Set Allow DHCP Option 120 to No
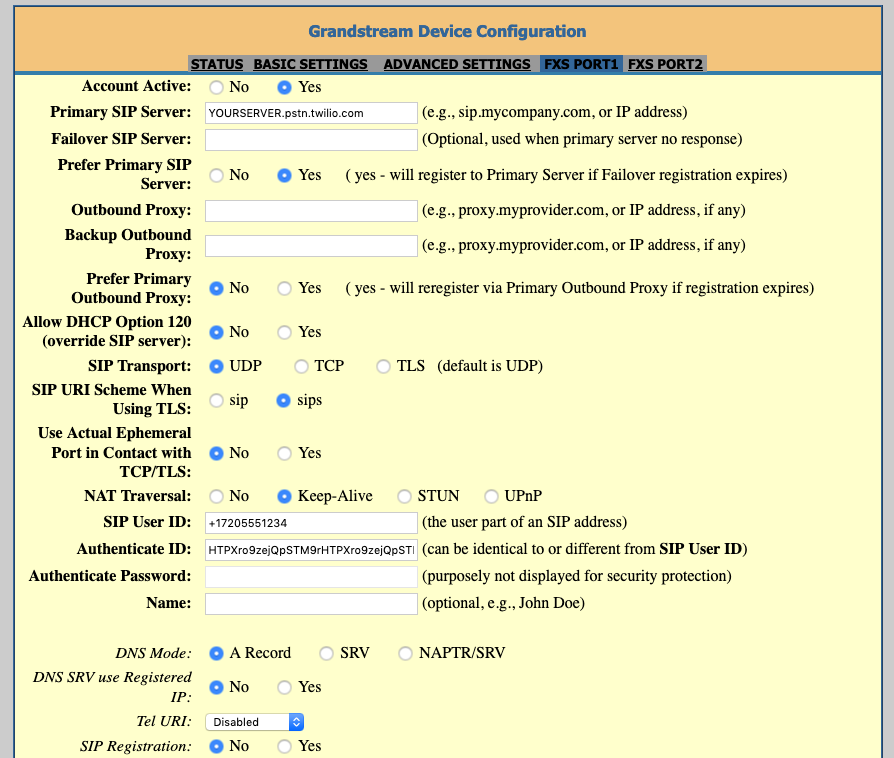 pos(216,332)
